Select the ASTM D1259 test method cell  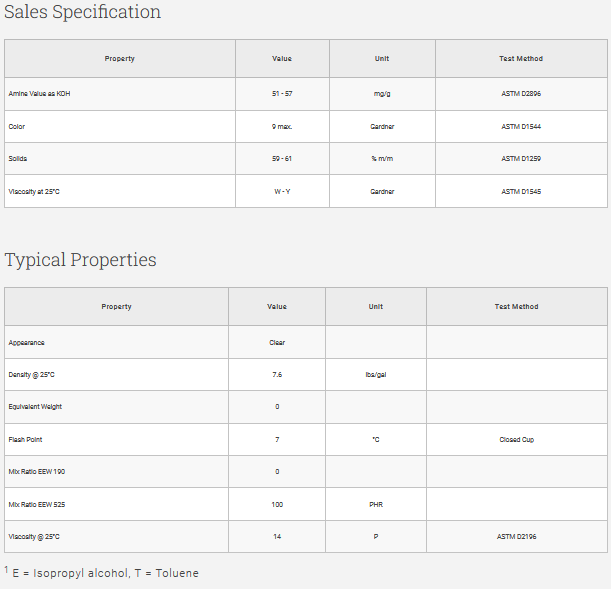click(x=521, y=159)
